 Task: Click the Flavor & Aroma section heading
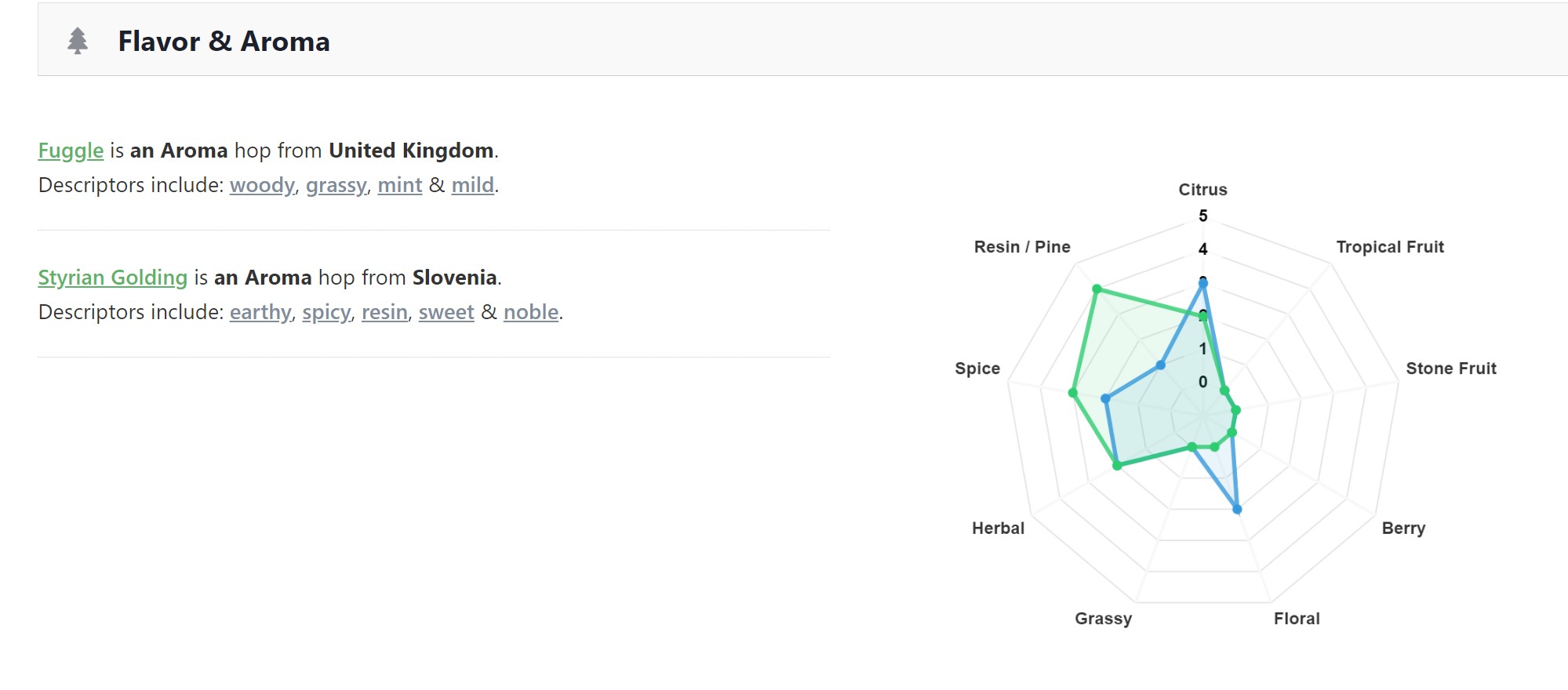(224, 41)
